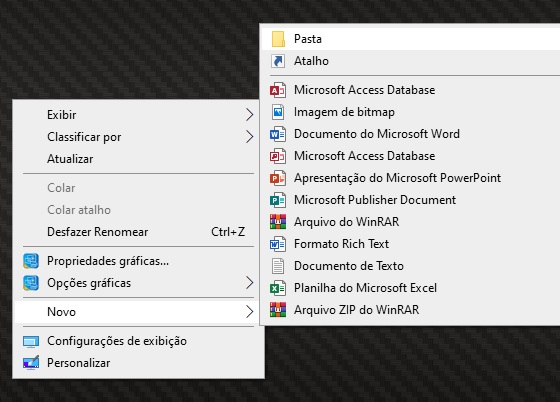Open Configurações de exibição

pos(139,341)
